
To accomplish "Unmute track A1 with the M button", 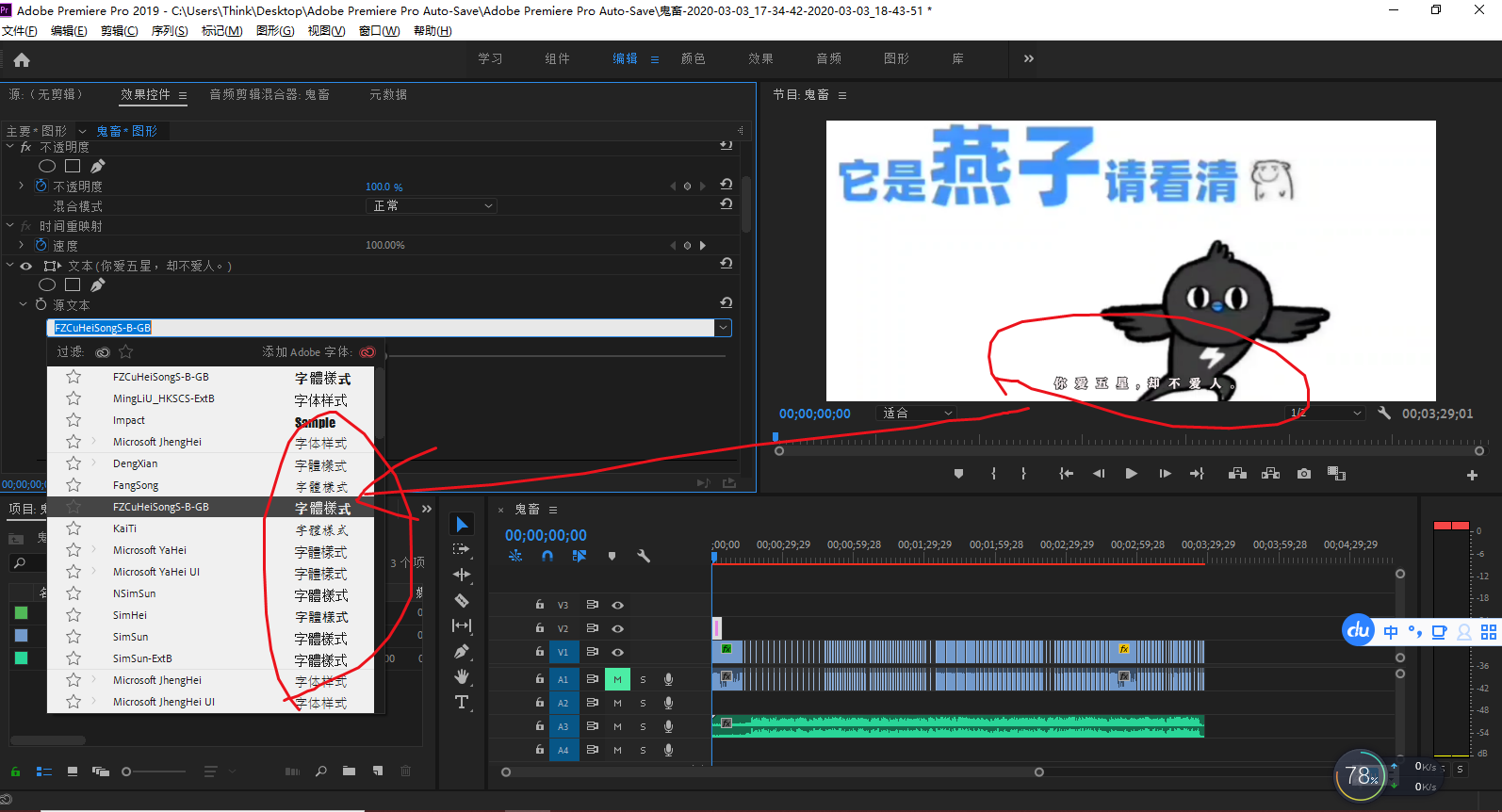I will point(617,679).
